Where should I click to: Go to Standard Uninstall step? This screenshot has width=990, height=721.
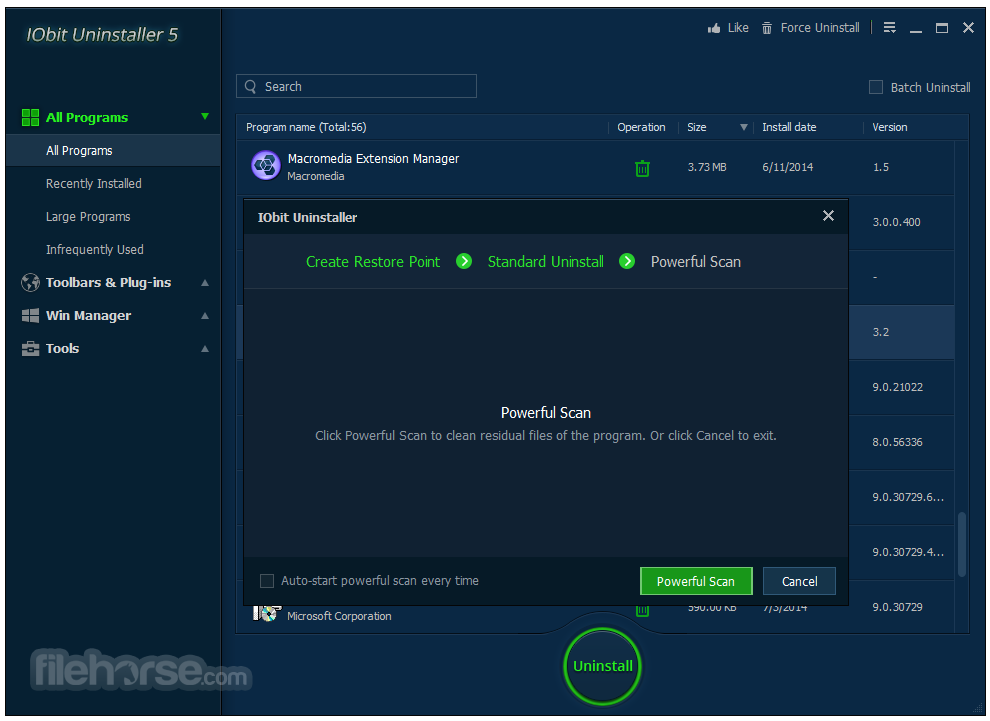546,262
